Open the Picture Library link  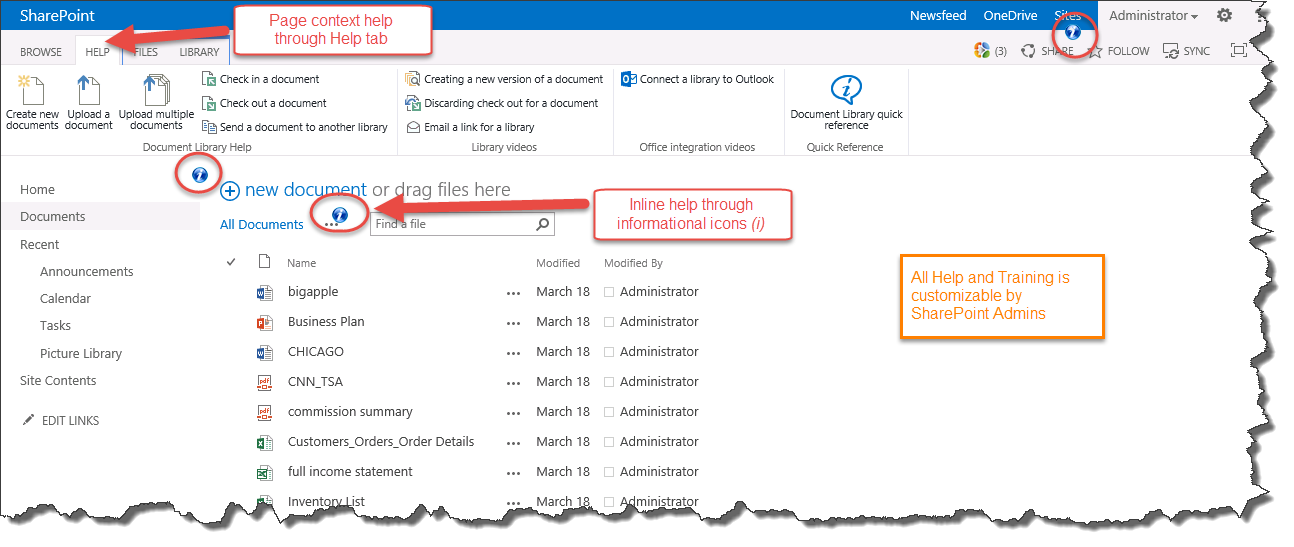click(81, 353)
